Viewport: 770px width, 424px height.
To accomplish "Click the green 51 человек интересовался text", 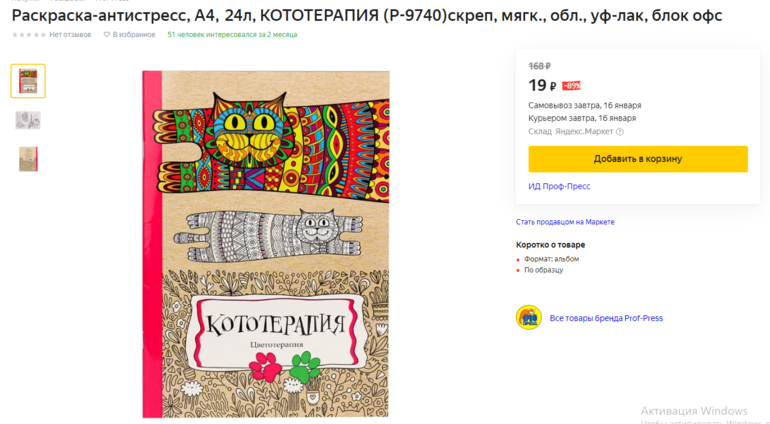I will click(232, 35).
